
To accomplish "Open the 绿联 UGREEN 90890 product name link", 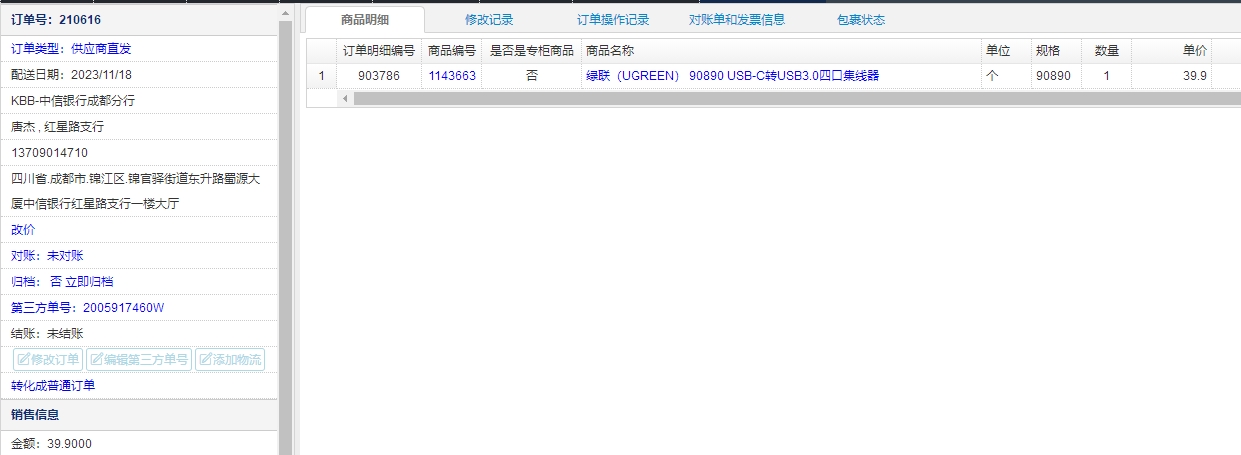I will point(732,76).
